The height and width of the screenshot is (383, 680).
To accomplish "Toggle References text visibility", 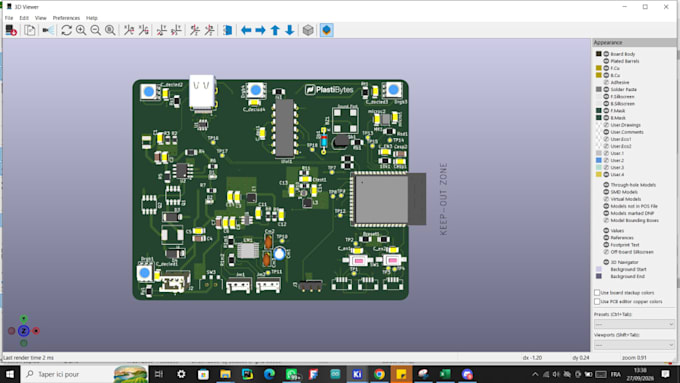I will coord(606,238).
